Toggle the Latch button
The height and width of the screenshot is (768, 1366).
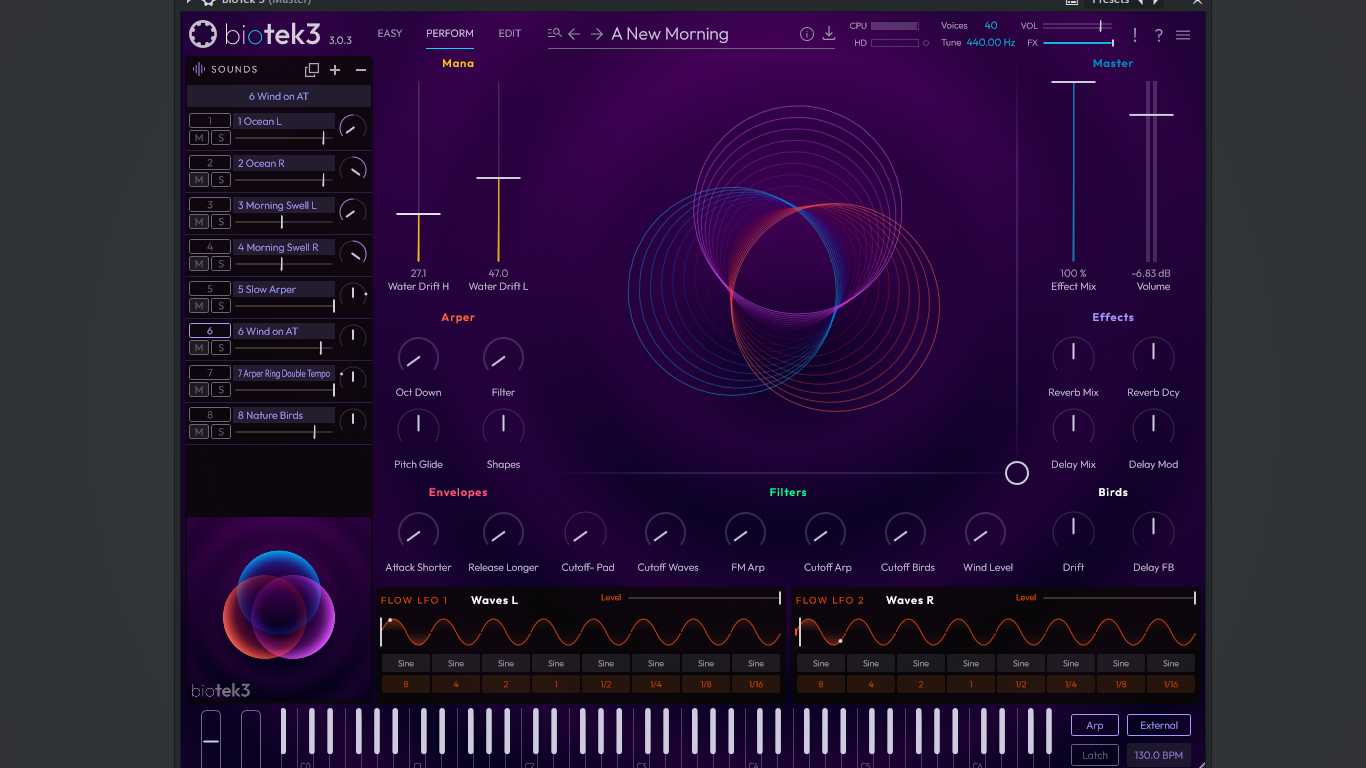click(1095, 756)
